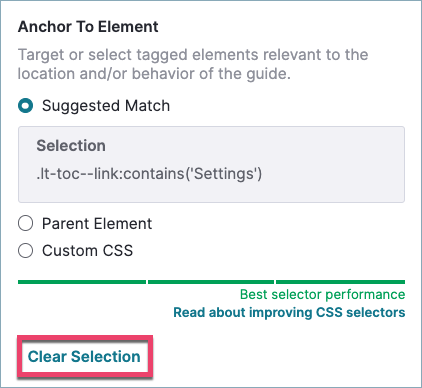The height and width of the screenshot is (388, 422).
Task: Click the last green performance bar segment
Action: pos(340,282)
